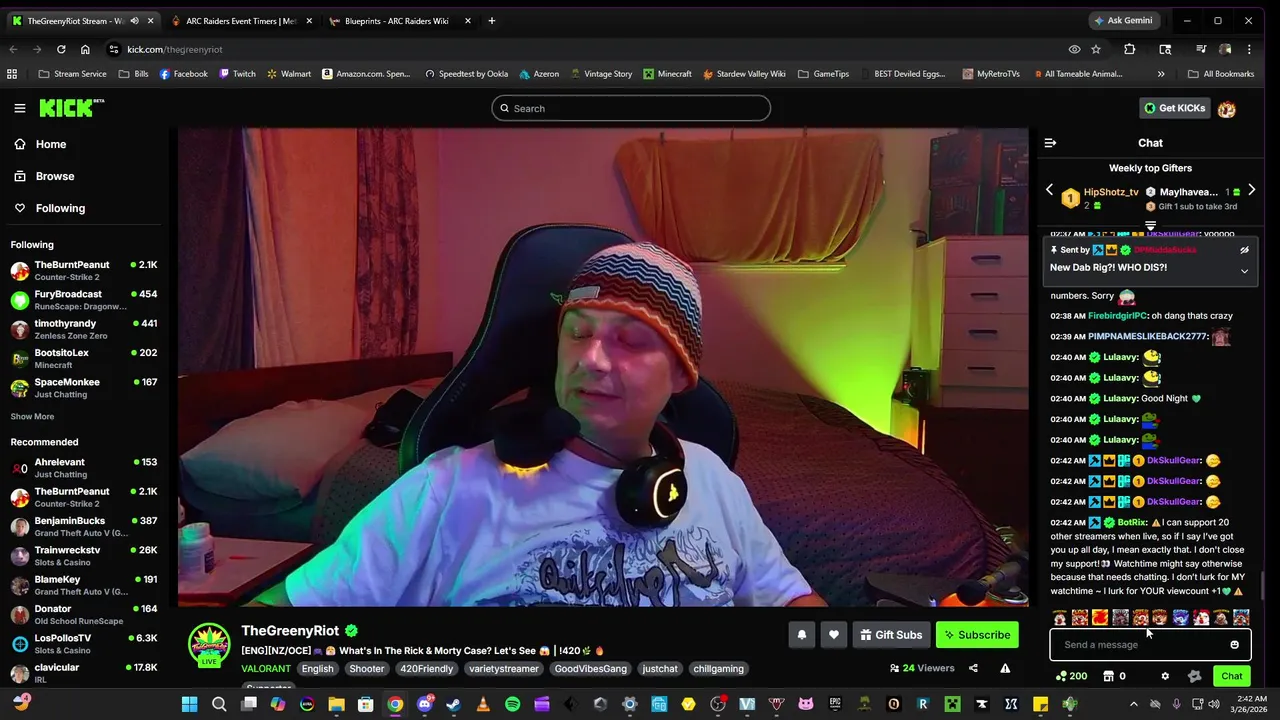Open HipShotz_tv gifter profile
The width and height of the screenshot is (1280, 720).
1111,192
